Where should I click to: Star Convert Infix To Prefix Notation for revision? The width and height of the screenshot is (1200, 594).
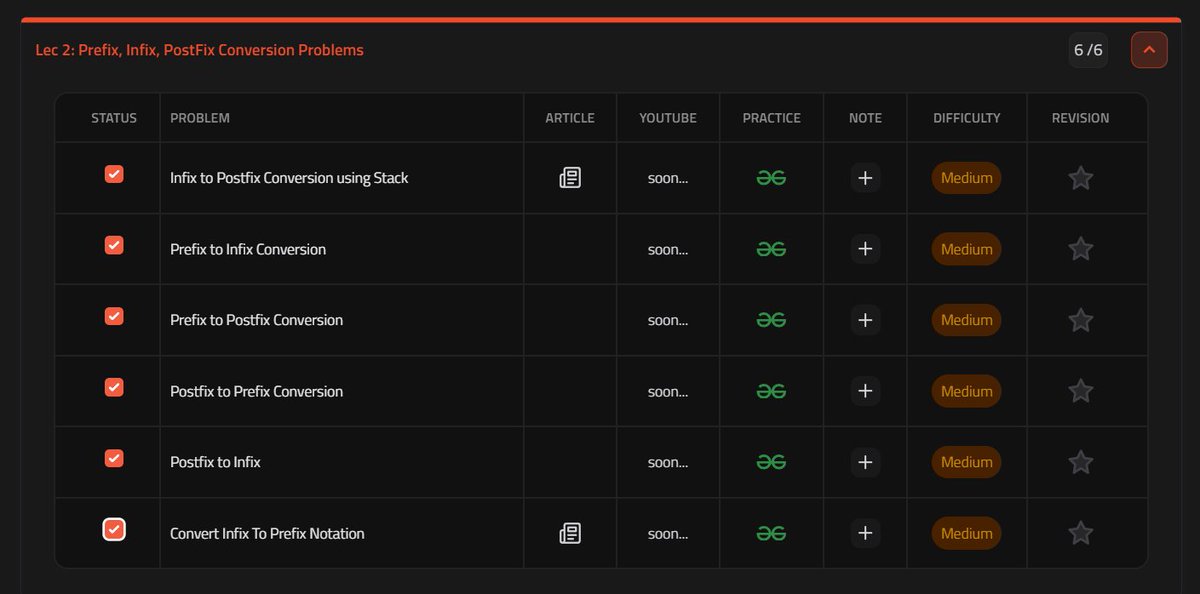(x=1080, y=533)
